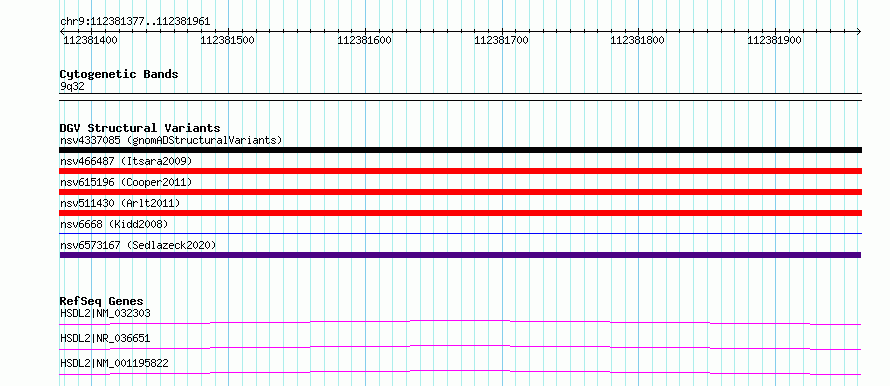Click the DGV Structural Variants track heading
The height and width of the screenshot is (386, 890).
pyautogui.click(x=140, y=128)
